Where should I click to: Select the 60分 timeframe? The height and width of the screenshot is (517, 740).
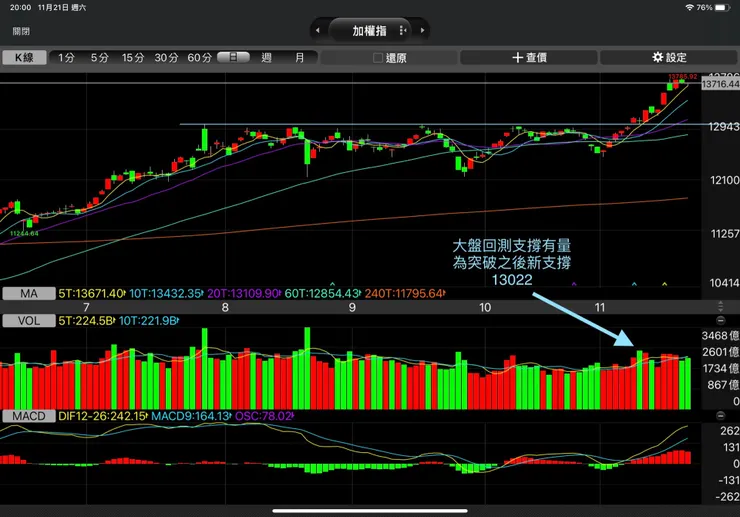point(199,58)
